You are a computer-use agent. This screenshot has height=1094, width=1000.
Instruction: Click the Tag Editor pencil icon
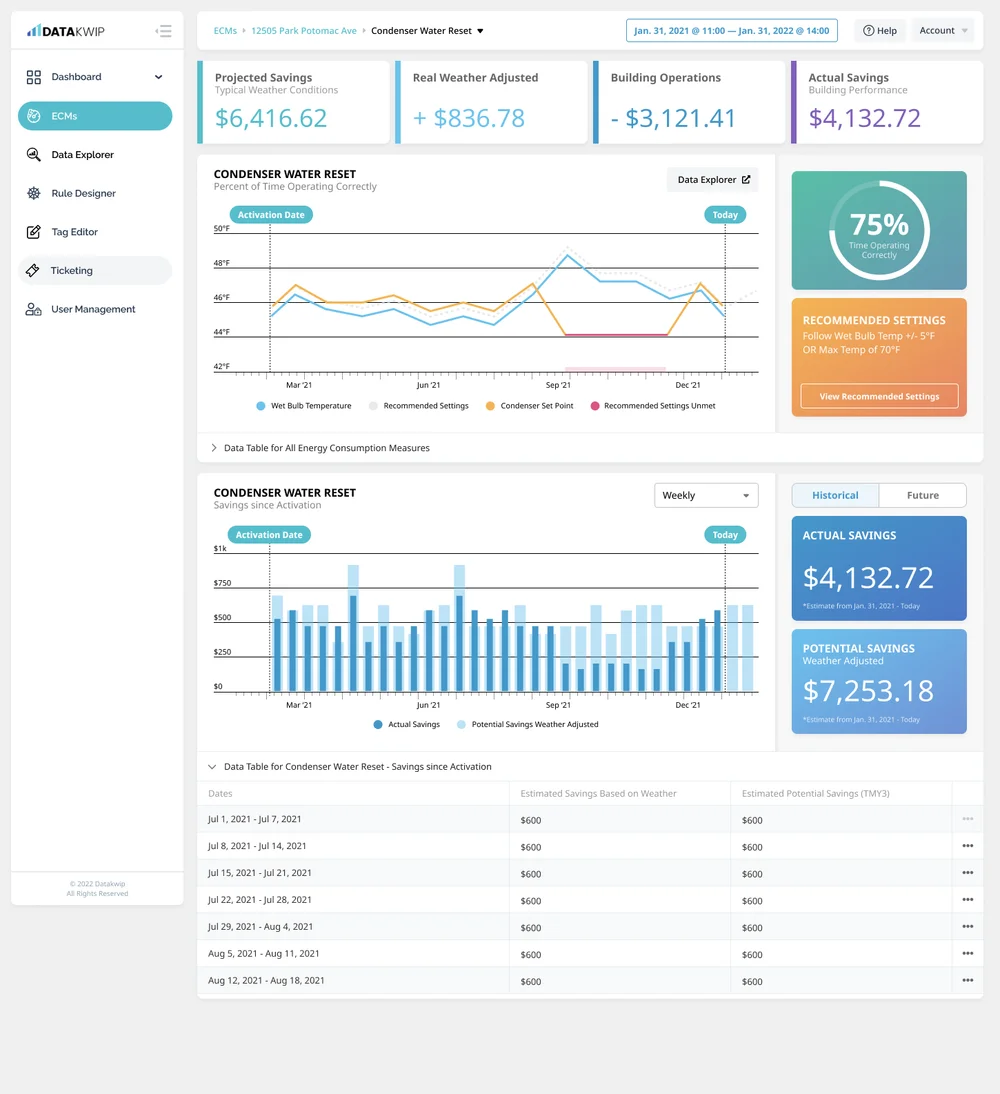click(33, 232)
